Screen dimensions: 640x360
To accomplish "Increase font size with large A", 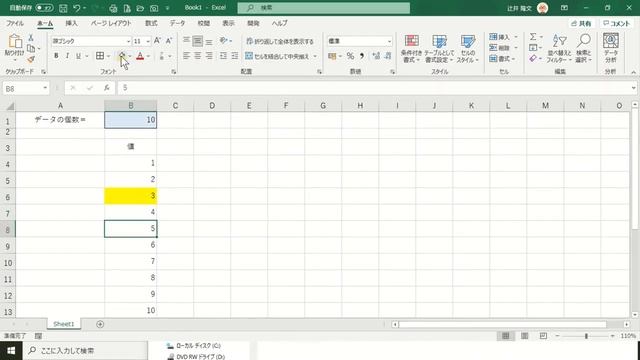I will [158, 41].
